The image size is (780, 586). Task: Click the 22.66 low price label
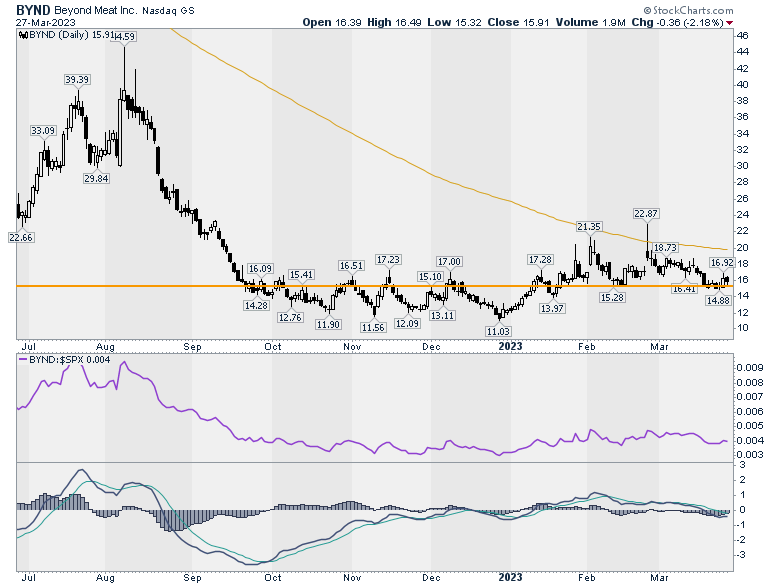pyautogui.click(x=21, y=237)
